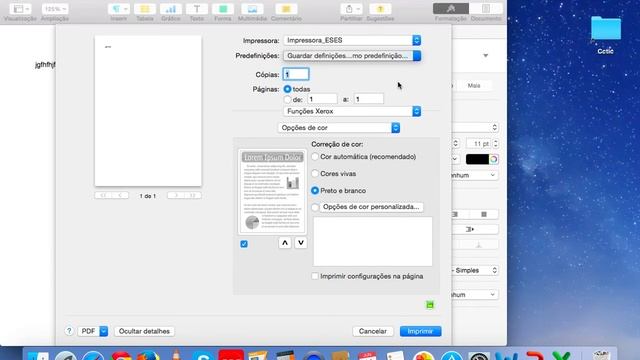Click the font size 11 pt stepper

coord(496,144)
